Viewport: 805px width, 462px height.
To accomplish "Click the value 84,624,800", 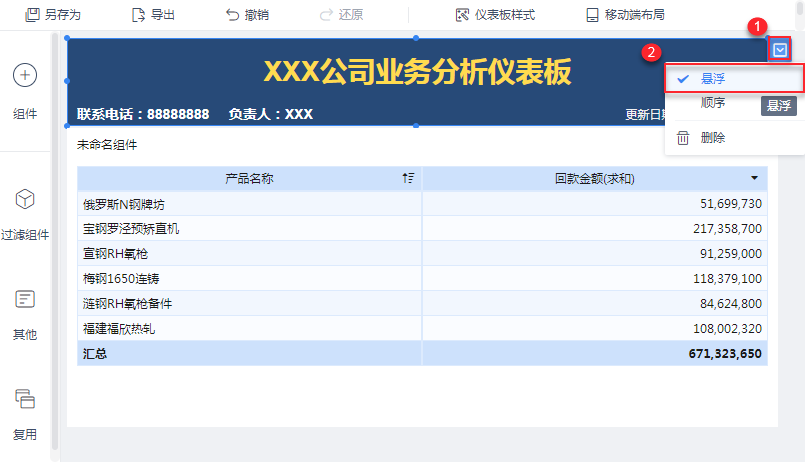I will click(x=731, y=304).
